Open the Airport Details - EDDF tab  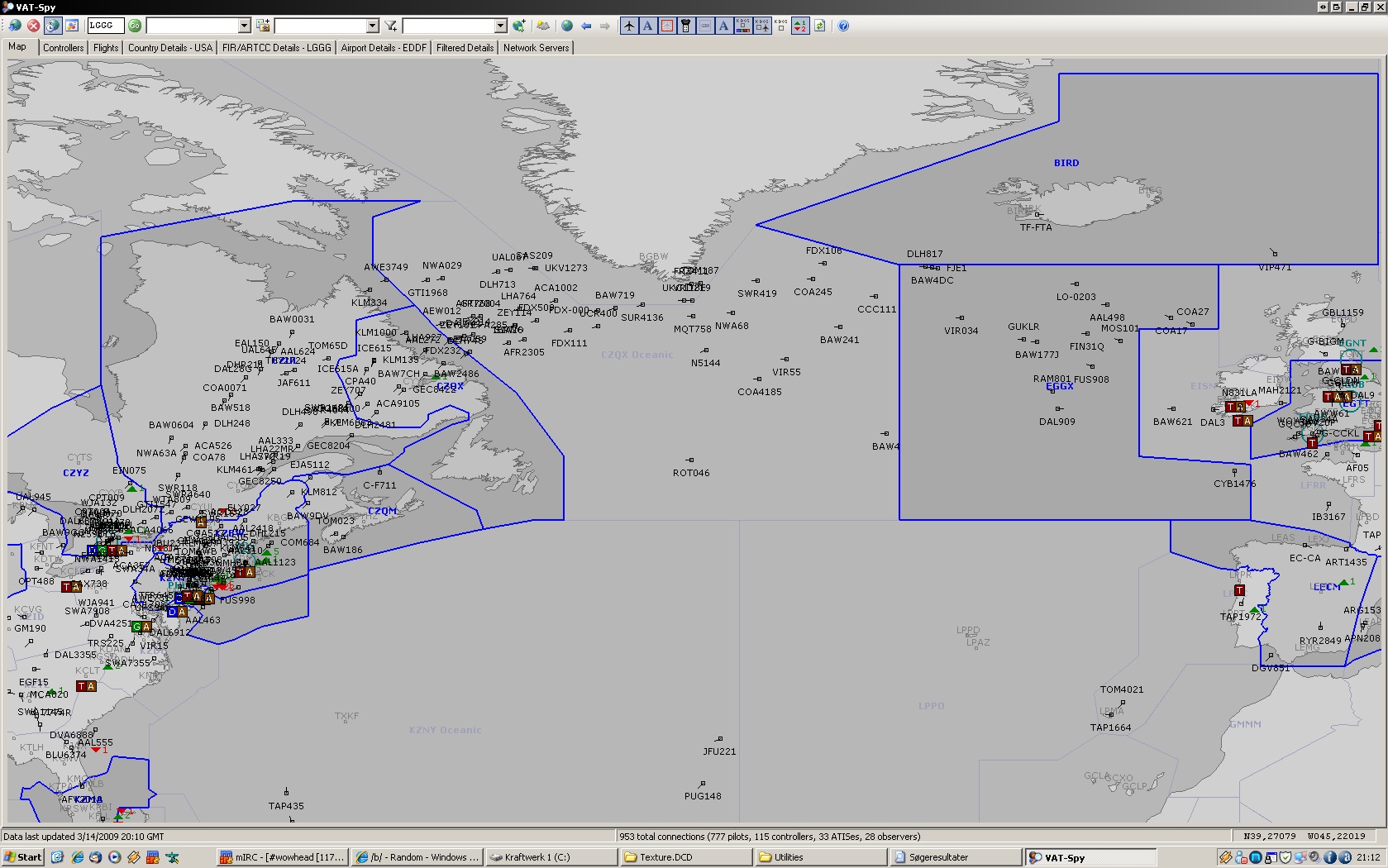[384, 48]
